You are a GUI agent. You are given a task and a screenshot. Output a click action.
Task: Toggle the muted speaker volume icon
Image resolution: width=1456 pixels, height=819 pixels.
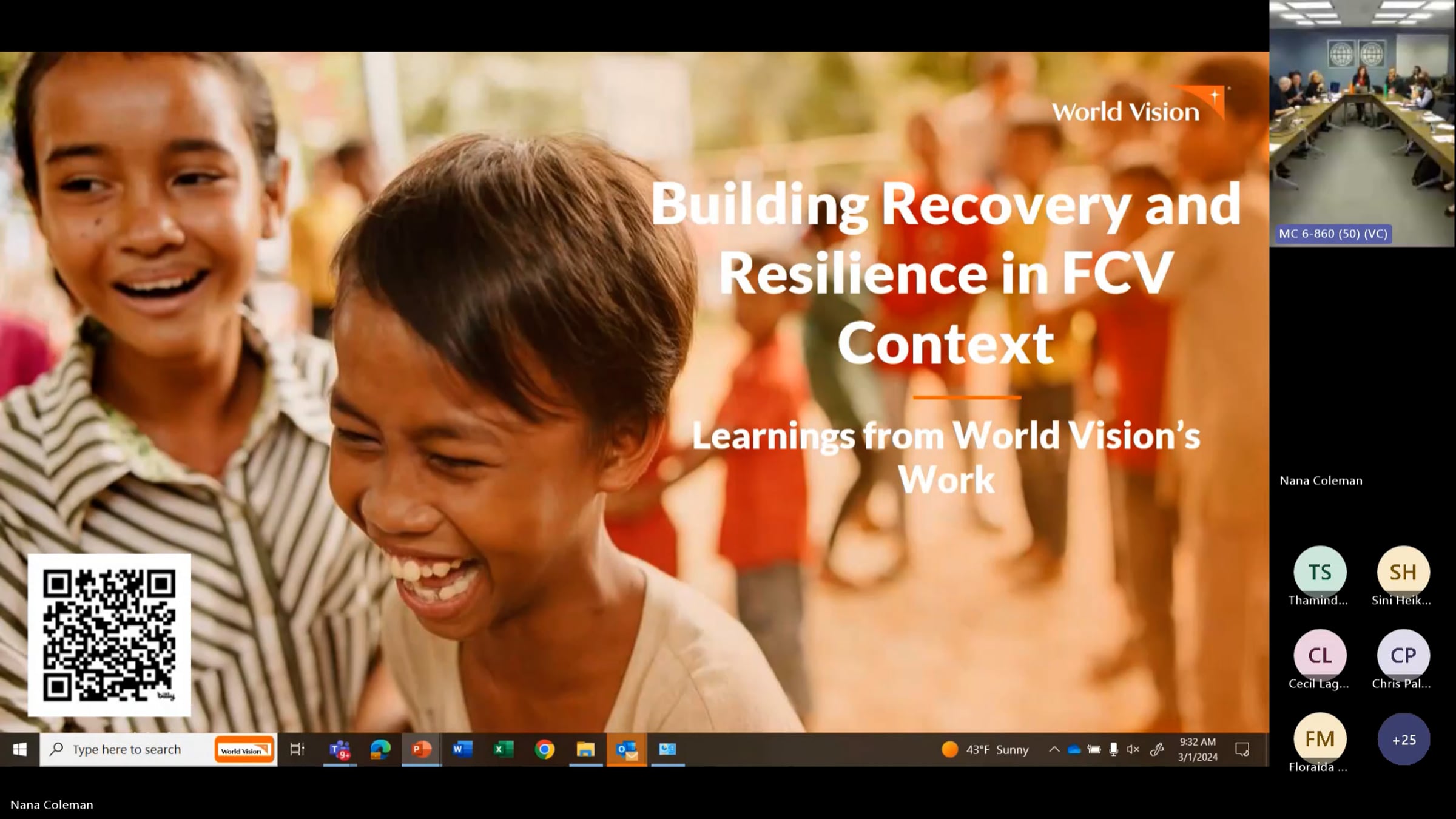point(1133,750)
